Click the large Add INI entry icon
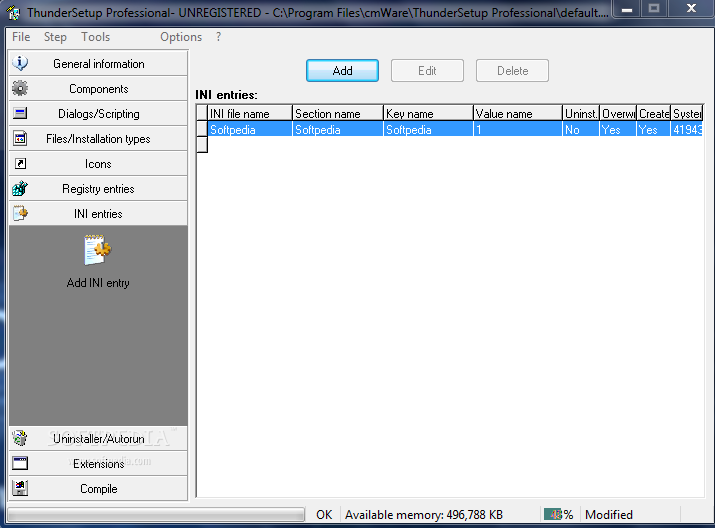Screen dimensions: 715x528 pyautogui.click(x=98, y=250)
